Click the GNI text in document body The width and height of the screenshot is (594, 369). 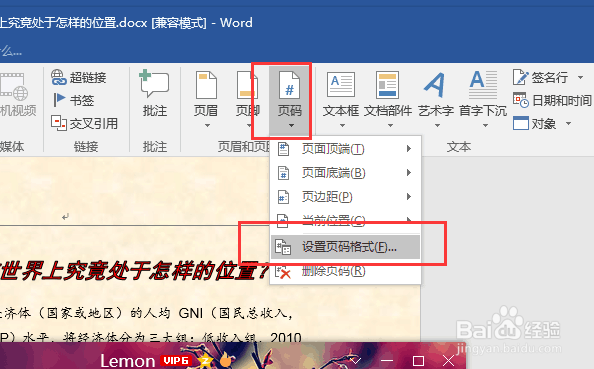click(191, 313)
